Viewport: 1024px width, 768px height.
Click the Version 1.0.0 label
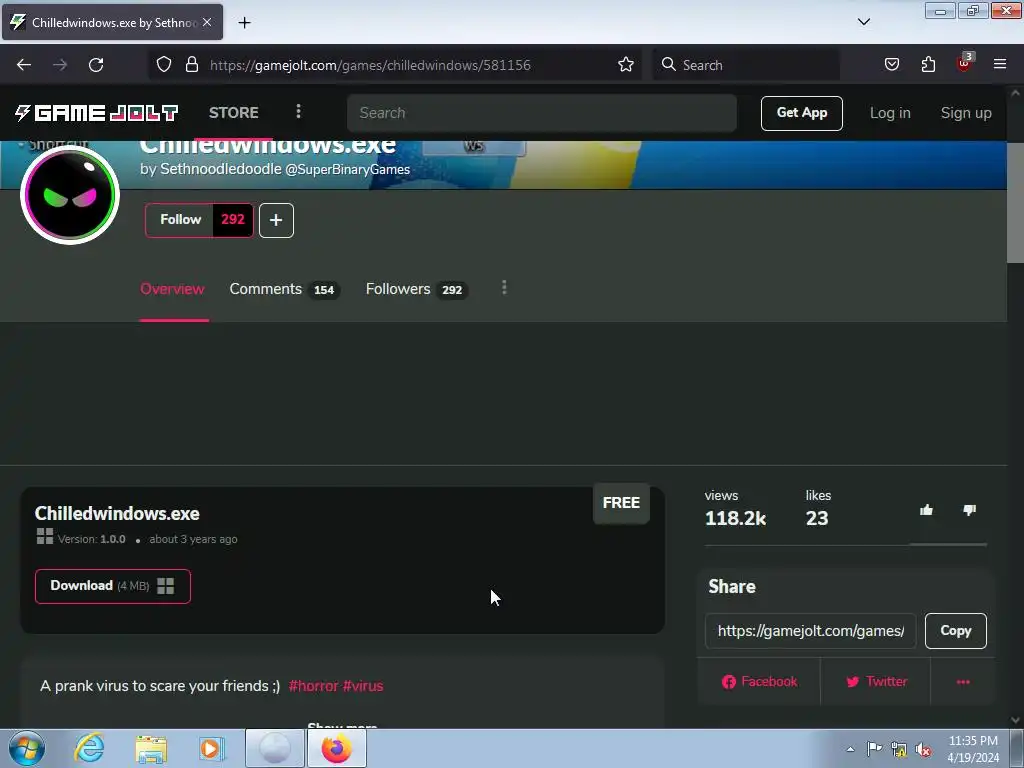91,539
